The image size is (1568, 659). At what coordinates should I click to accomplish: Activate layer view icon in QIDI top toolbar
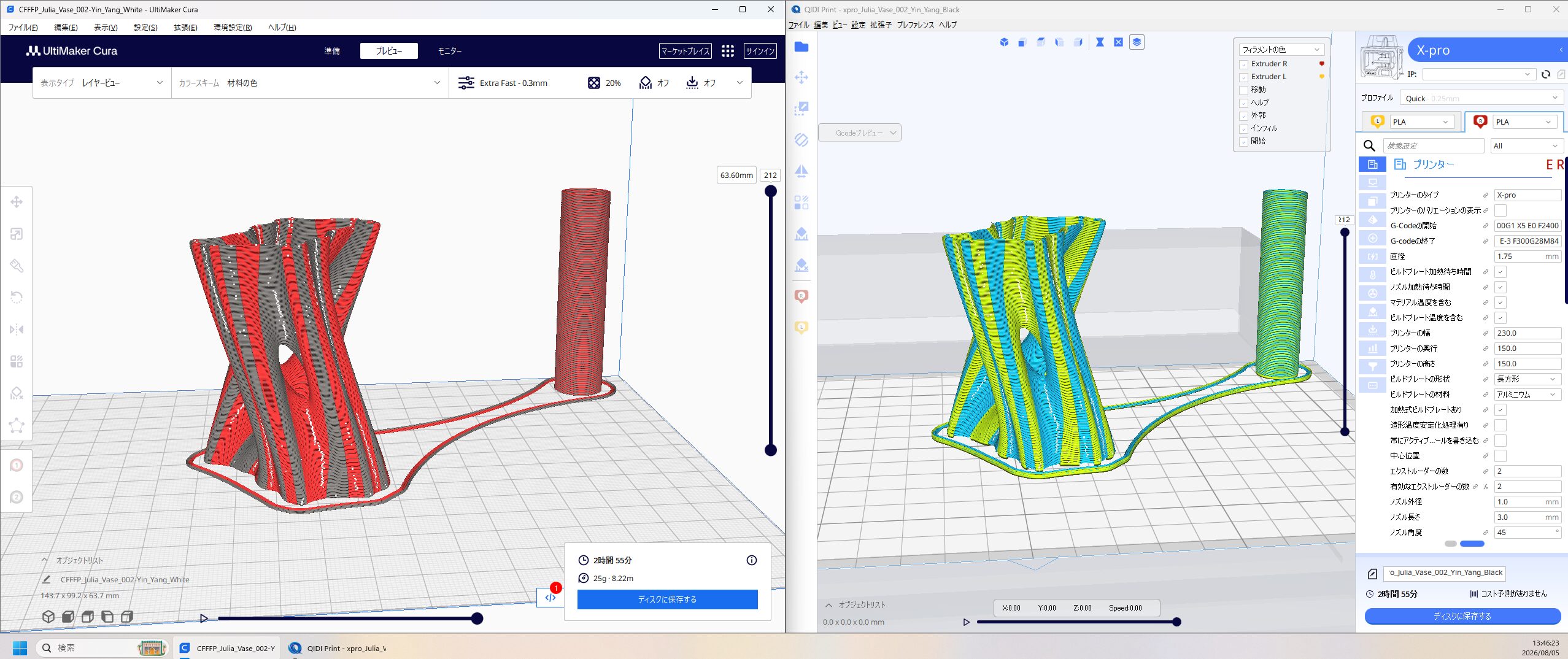pos(1137,42)
